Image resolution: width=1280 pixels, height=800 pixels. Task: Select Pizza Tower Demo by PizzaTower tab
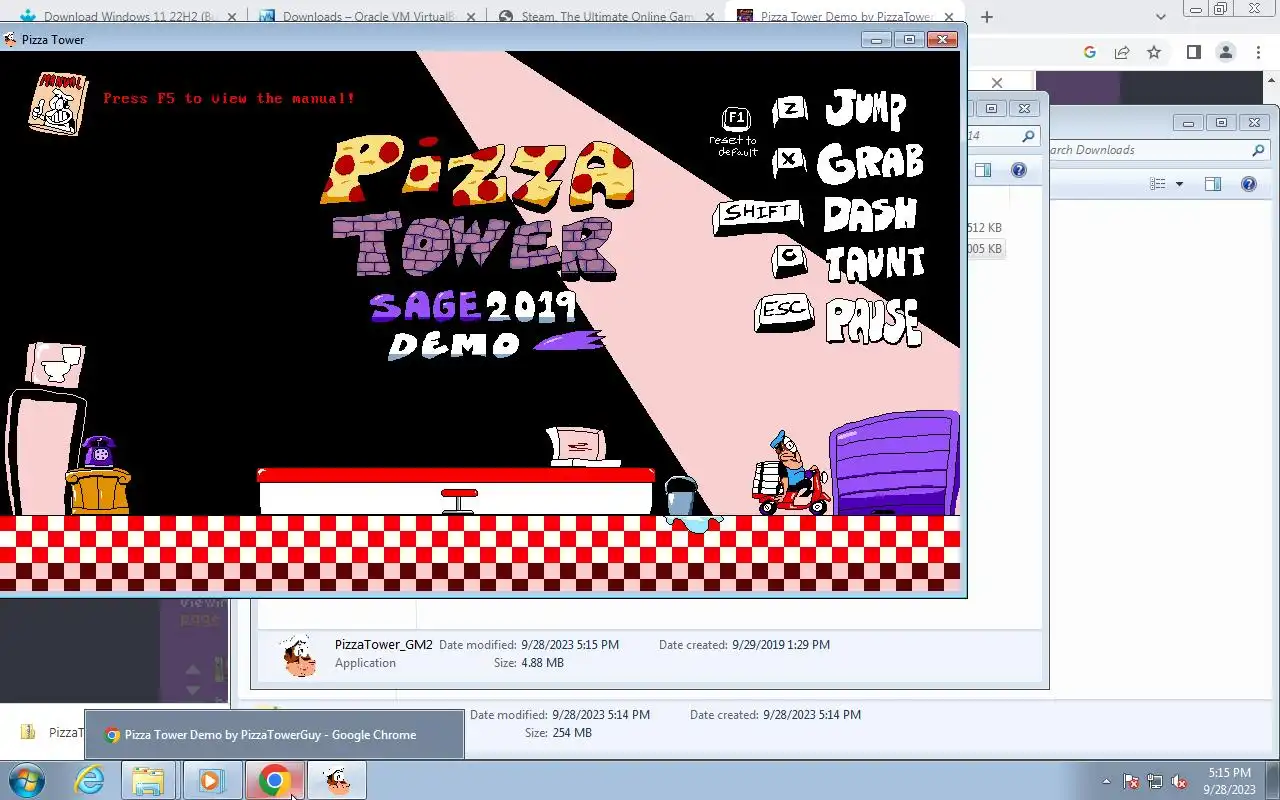tap(845, 17)
